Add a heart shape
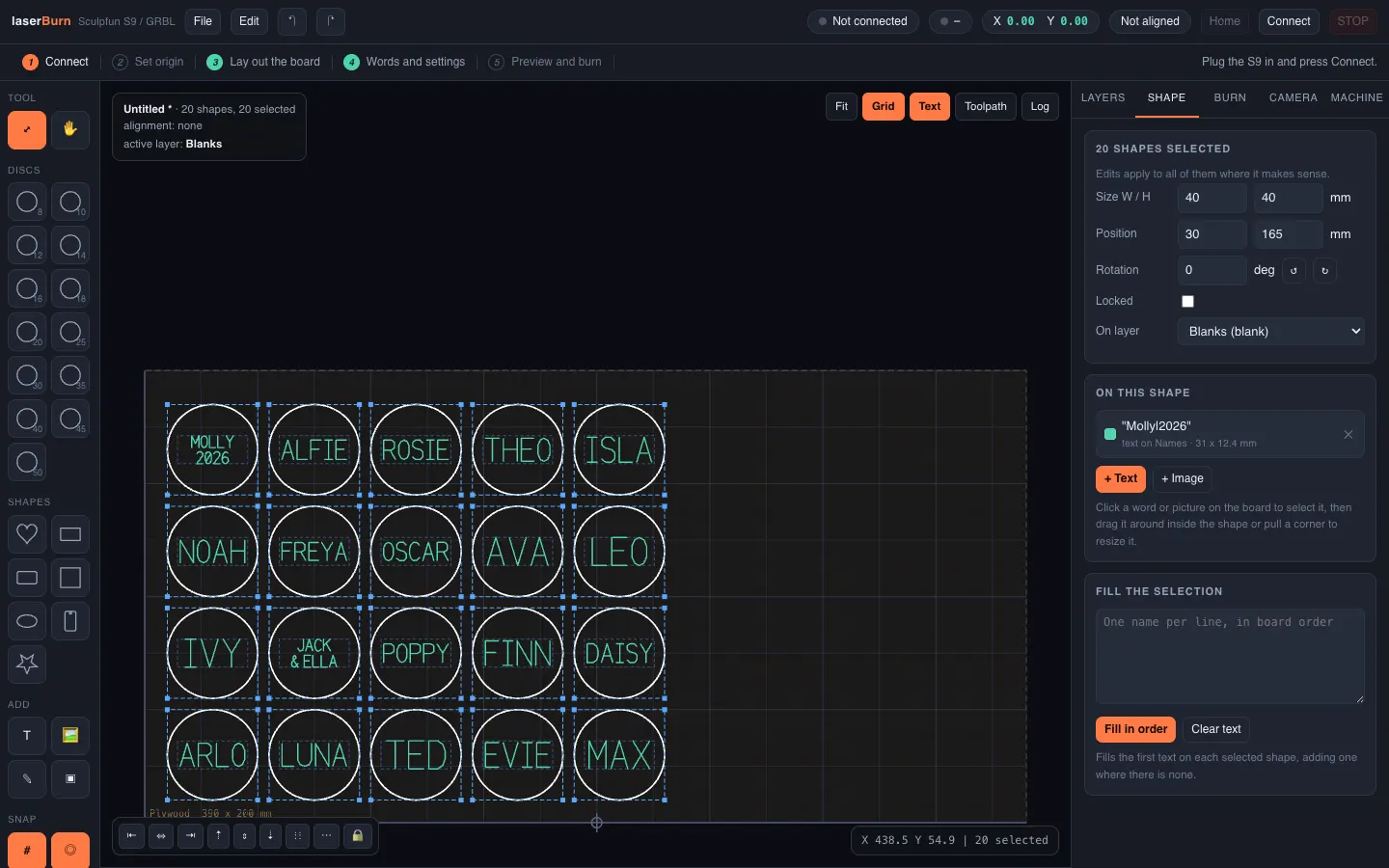Viewport: 1389px width, 868px height. coord(27,534)
